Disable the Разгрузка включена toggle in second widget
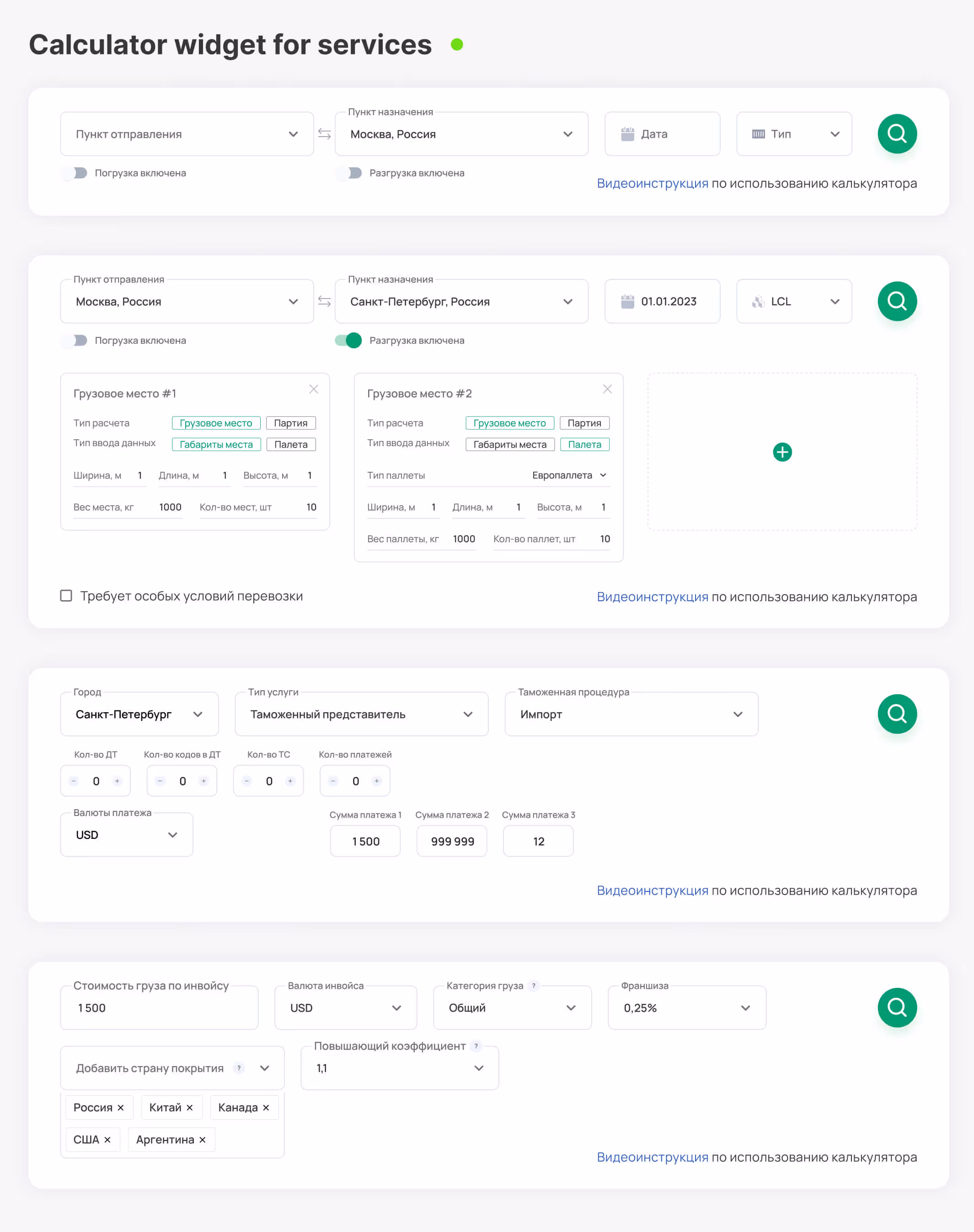 (x=348, y=341)
